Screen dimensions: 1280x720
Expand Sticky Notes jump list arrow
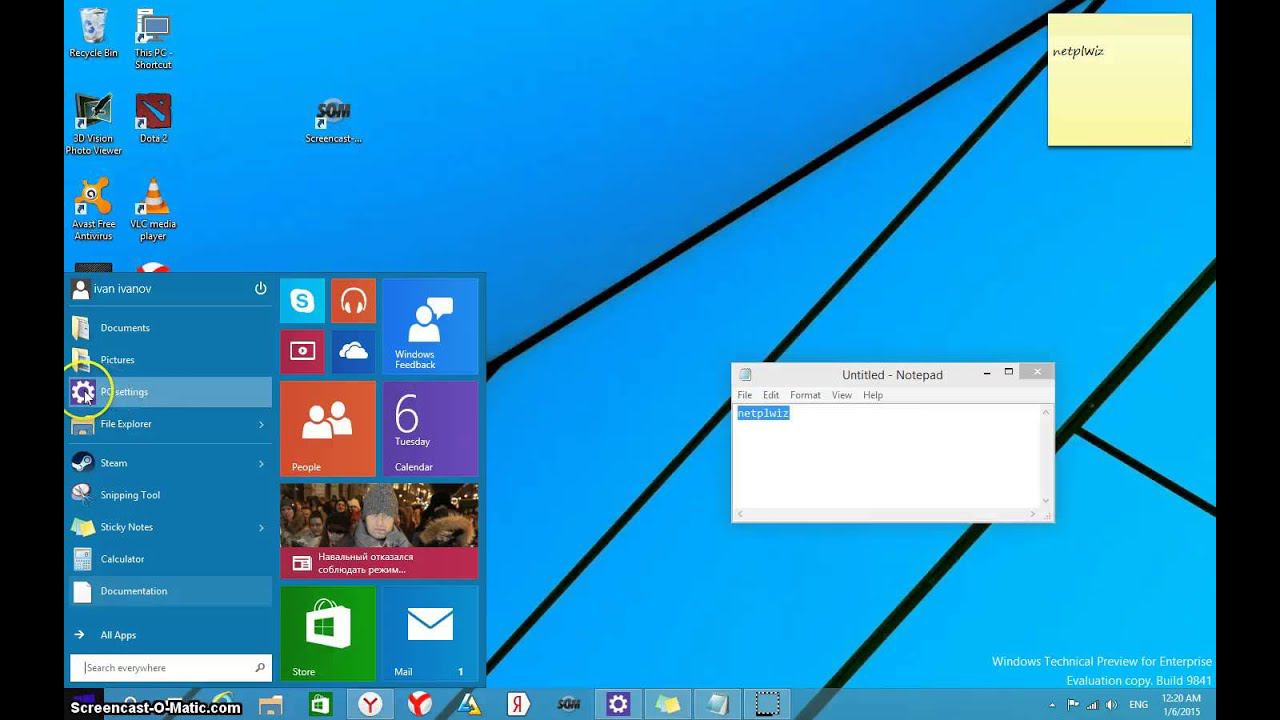click(262, 527)
